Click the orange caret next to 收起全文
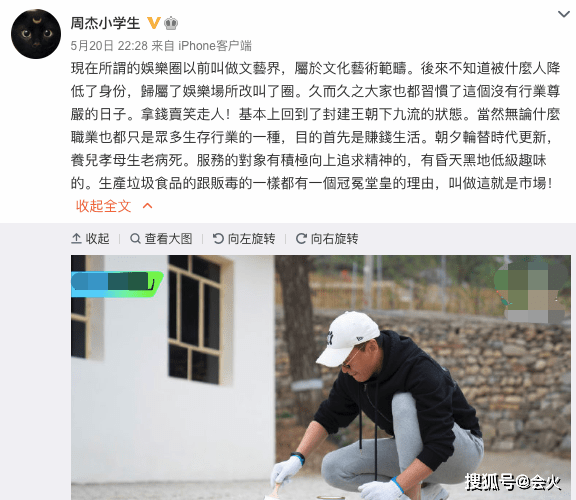The image size is (576, 500). point(147,206)
